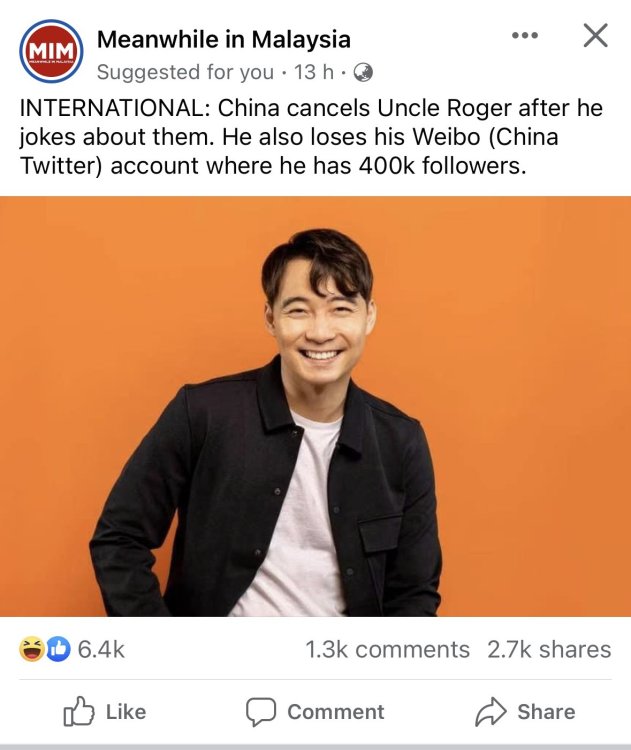Image resolution: width=631 pixels, height=750 pixels.
Task: Click the Haha reaction emoji icon
Action: coord(31,650)
